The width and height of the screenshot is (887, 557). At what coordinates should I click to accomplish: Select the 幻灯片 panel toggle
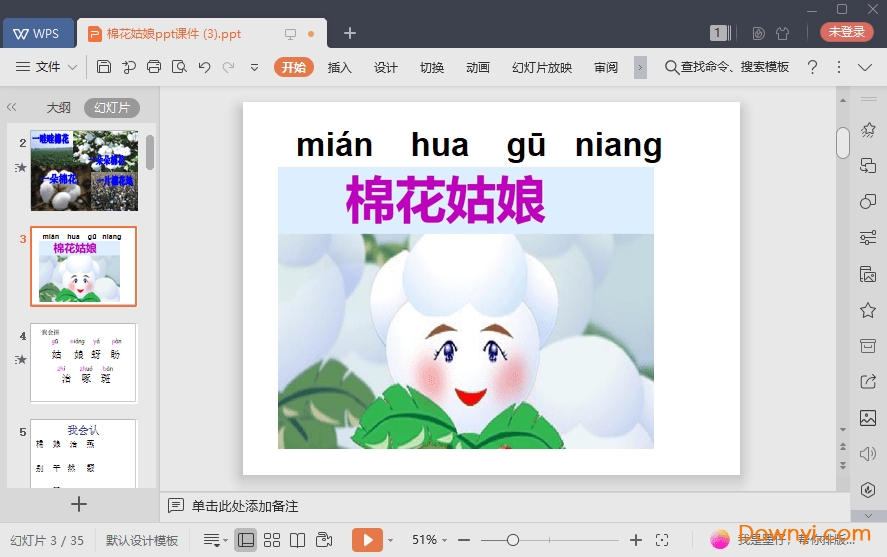point(112,107)
